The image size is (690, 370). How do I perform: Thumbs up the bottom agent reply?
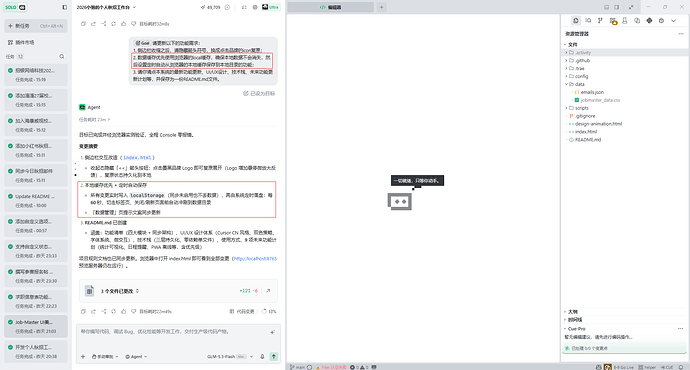click(x=124, y=311)
